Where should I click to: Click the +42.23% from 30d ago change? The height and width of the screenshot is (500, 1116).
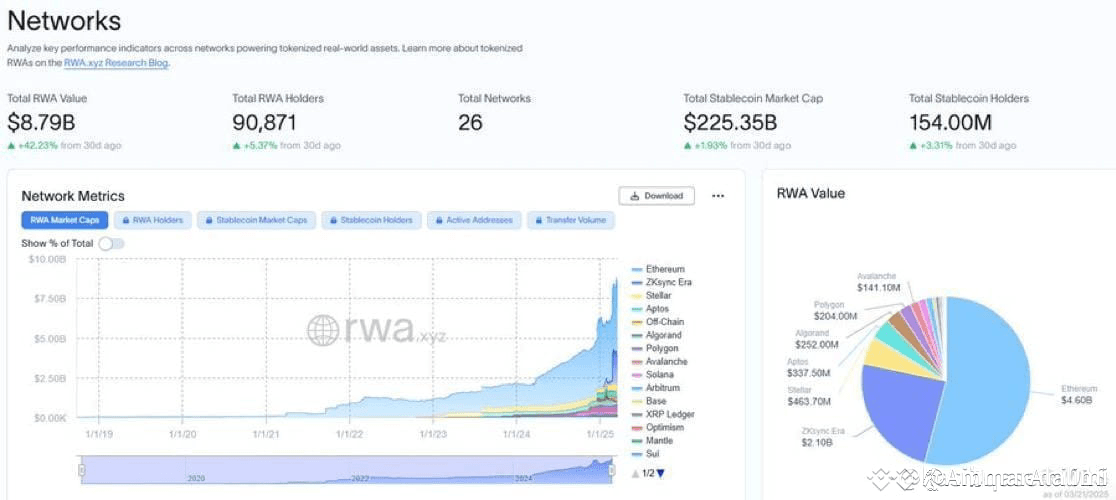(65, 146)
